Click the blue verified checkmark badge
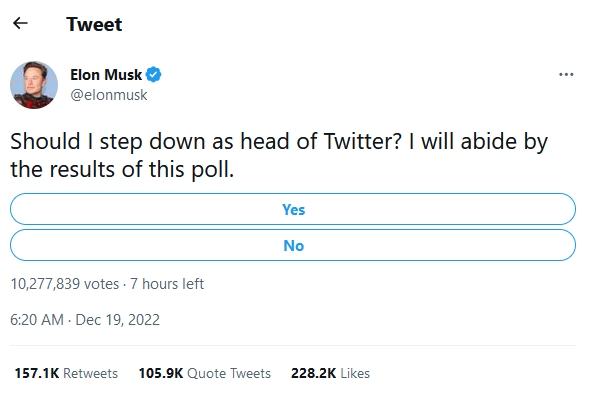 (153, 75)
